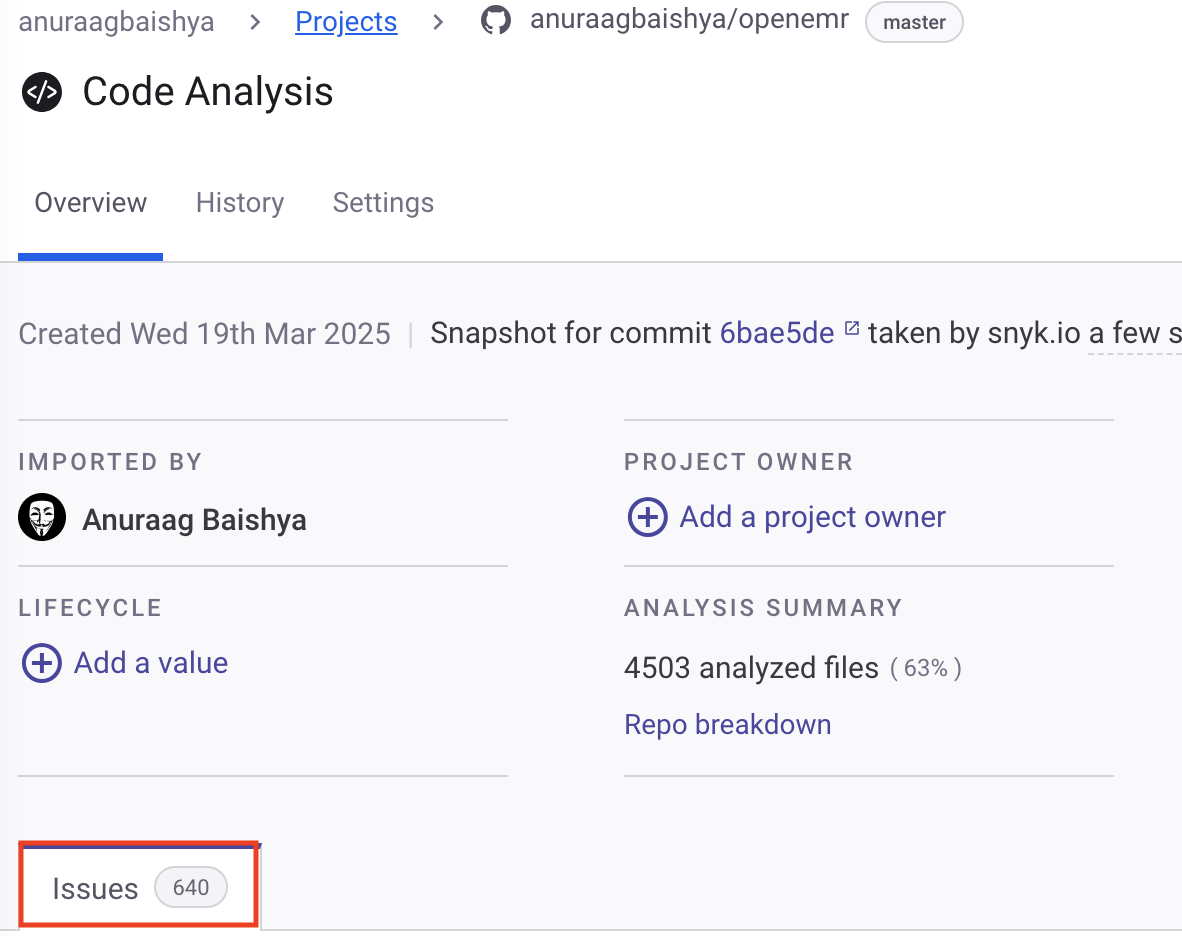Click the external link icon beside commit 6bae5de
Image resolution: width=1182 pixels, height=936 pixels.
click(852, 328)
